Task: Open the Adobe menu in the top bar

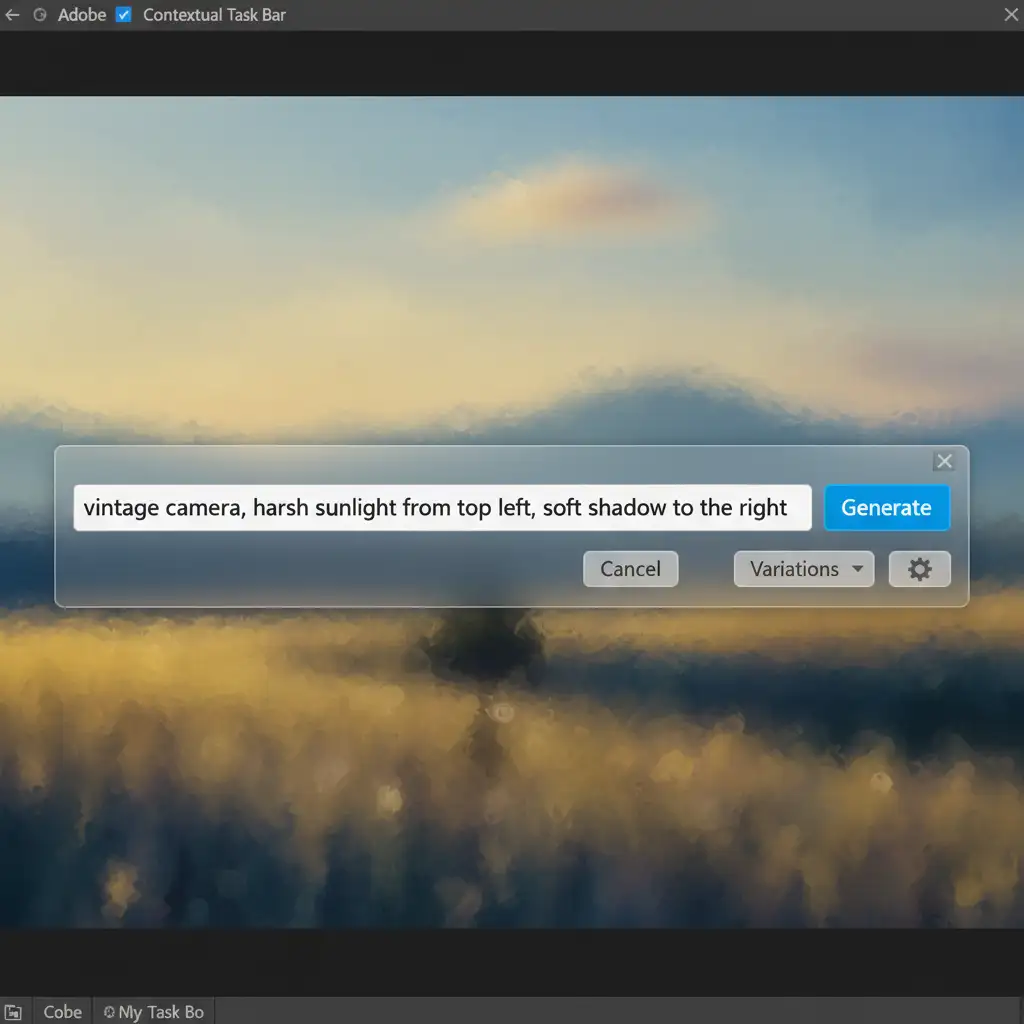Action: pos(82,15)
